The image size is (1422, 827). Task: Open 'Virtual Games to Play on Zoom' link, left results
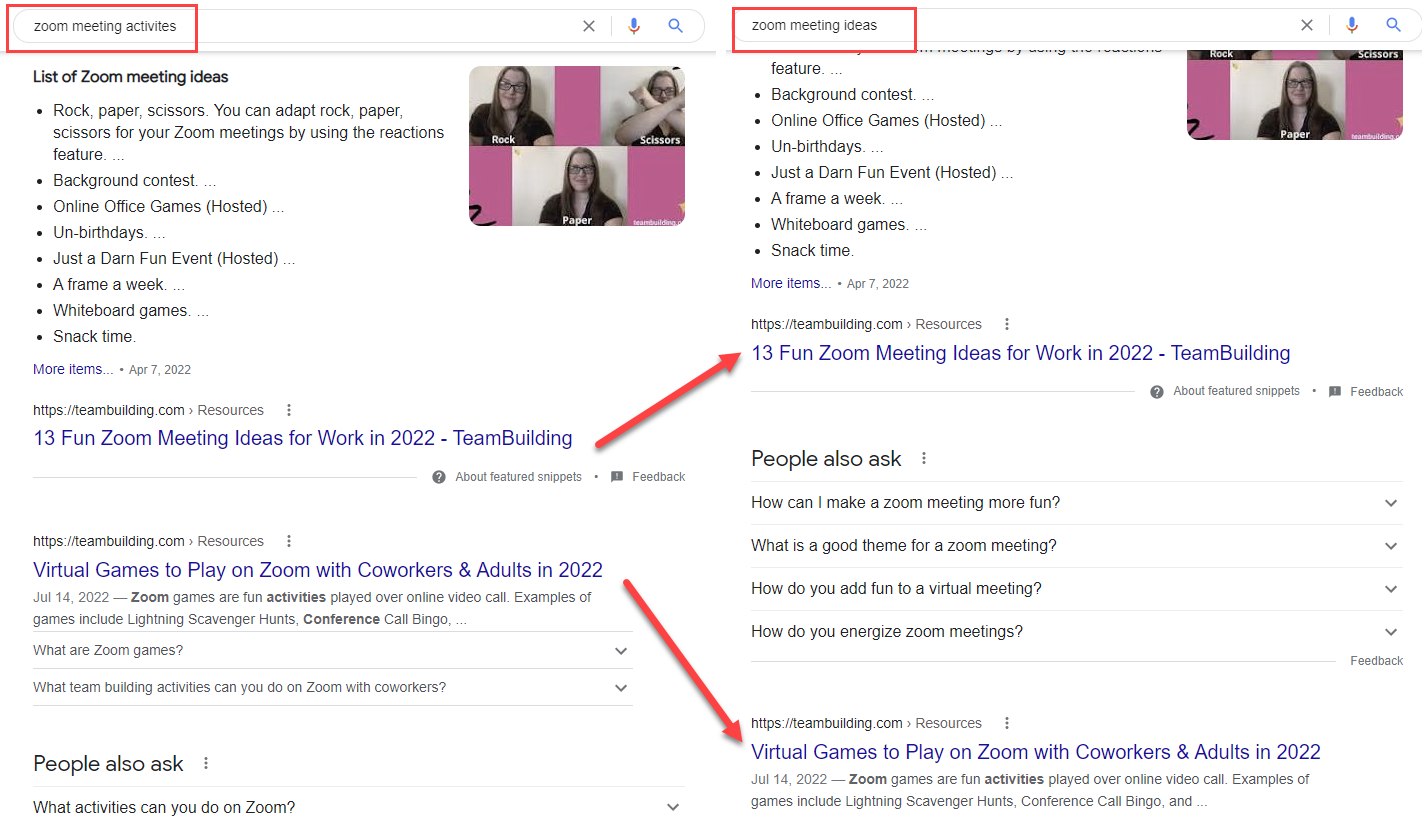pyautogui.click(x=318, y=570)
